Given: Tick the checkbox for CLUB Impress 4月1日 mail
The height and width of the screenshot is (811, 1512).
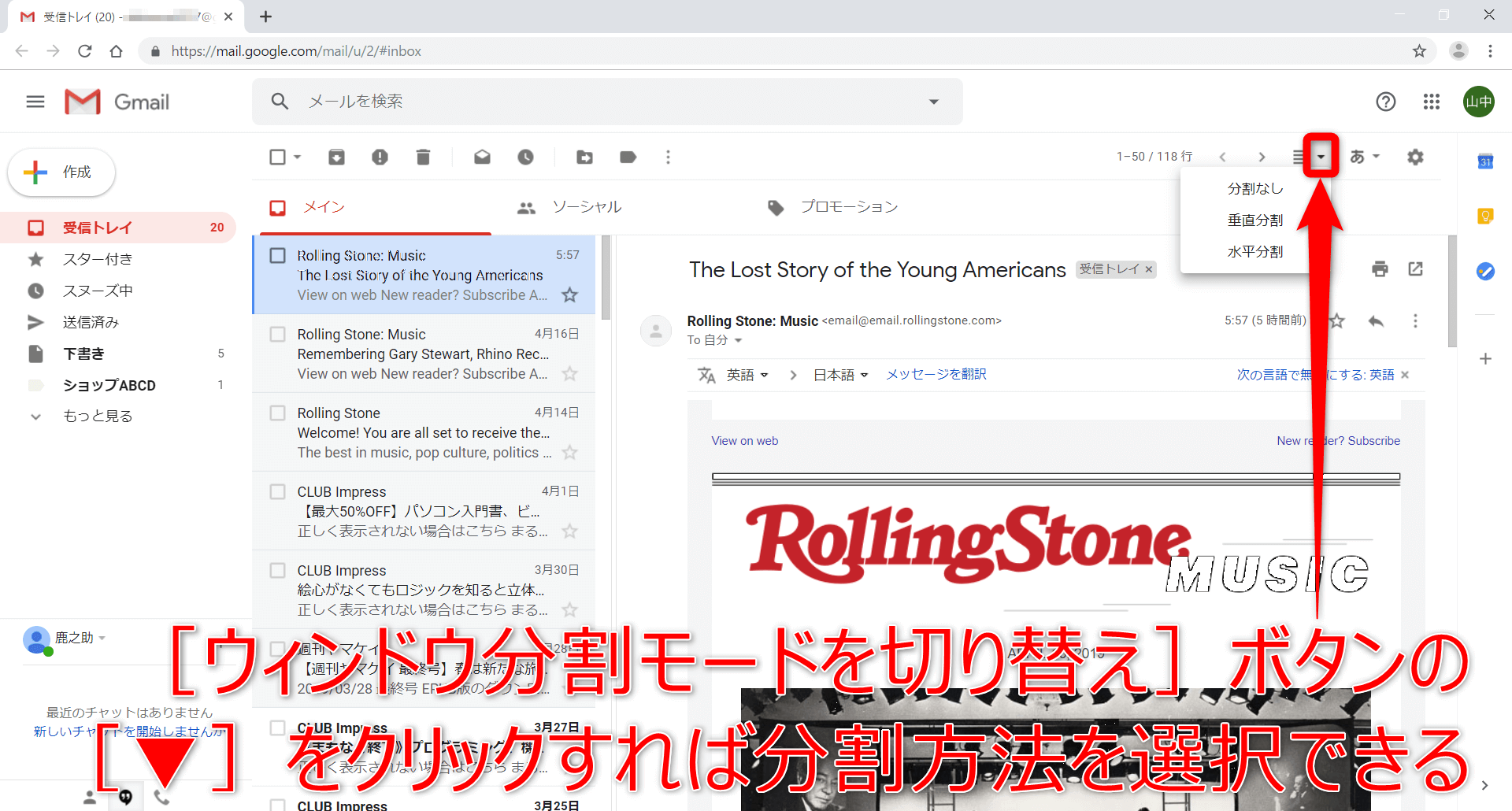Looking at the screenshot, I should [x=277, y=491].
